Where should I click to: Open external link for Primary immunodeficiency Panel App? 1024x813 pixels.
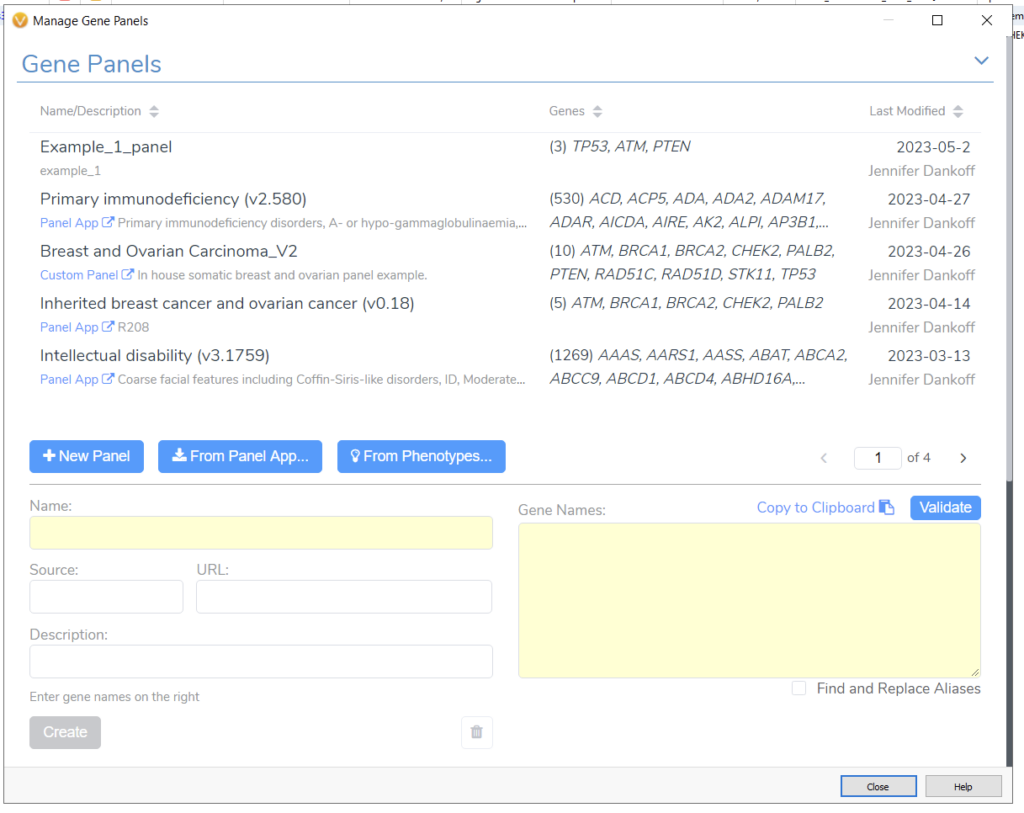coord(108,223)
